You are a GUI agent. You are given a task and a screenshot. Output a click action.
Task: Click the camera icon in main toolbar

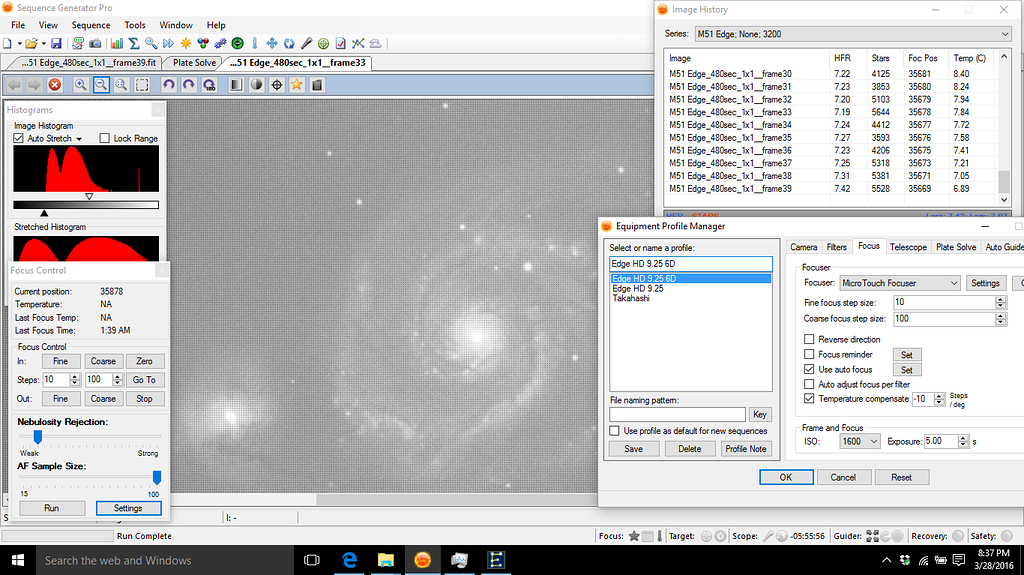[95, 43]
